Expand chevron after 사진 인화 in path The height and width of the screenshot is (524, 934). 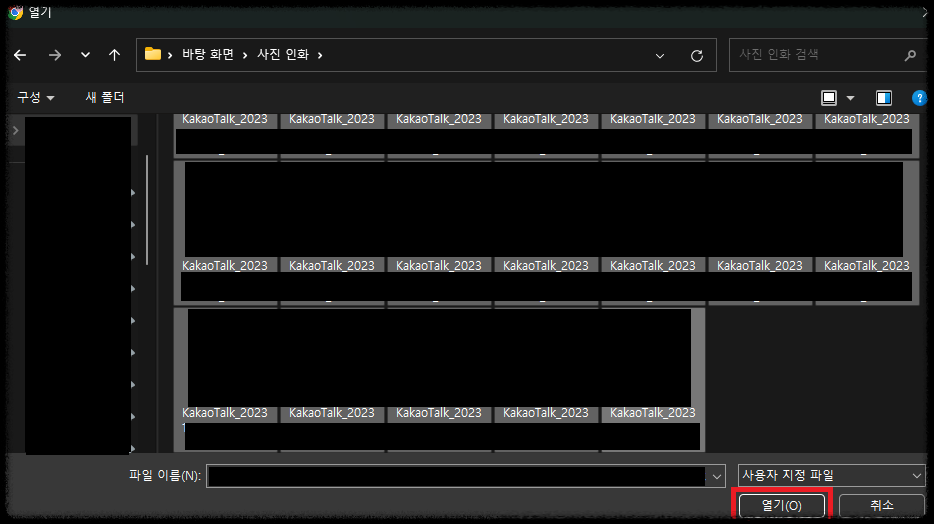(x=320, y=55)
